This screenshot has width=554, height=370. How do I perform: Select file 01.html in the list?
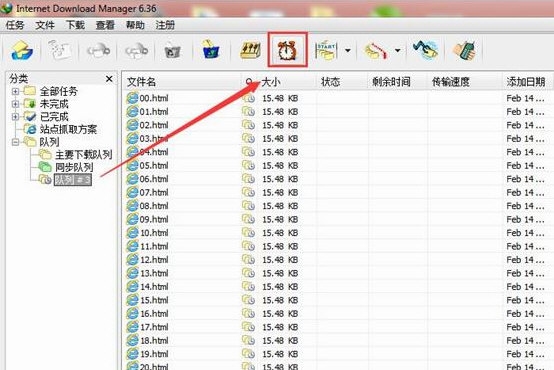pos(154,112)
